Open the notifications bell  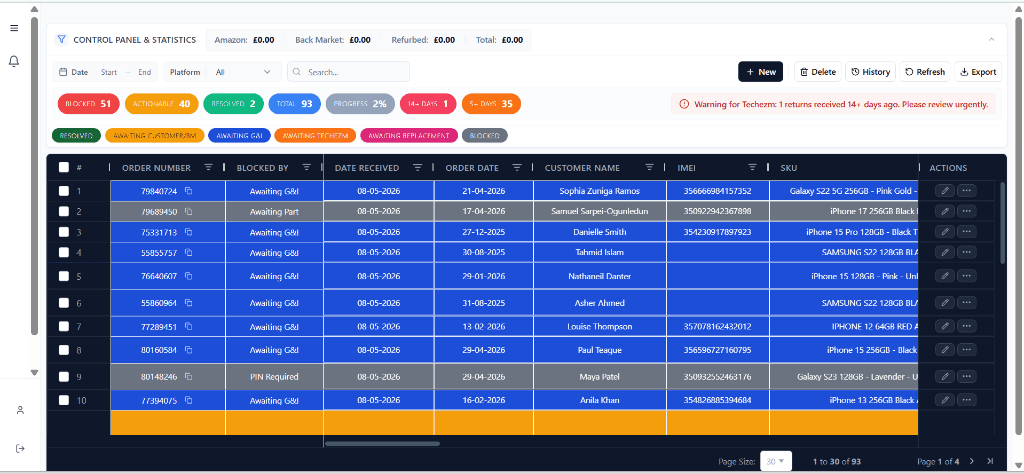tap(14, 61)
